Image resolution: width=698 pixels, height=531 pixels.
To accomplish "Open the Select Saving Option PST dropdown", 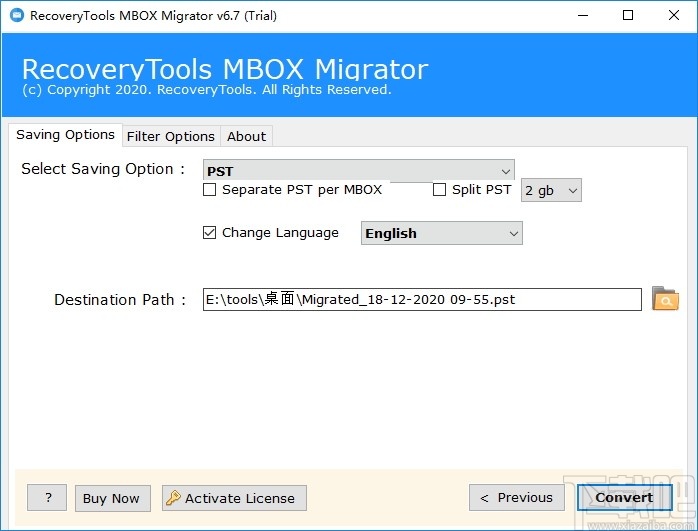I will pos(358,171).
